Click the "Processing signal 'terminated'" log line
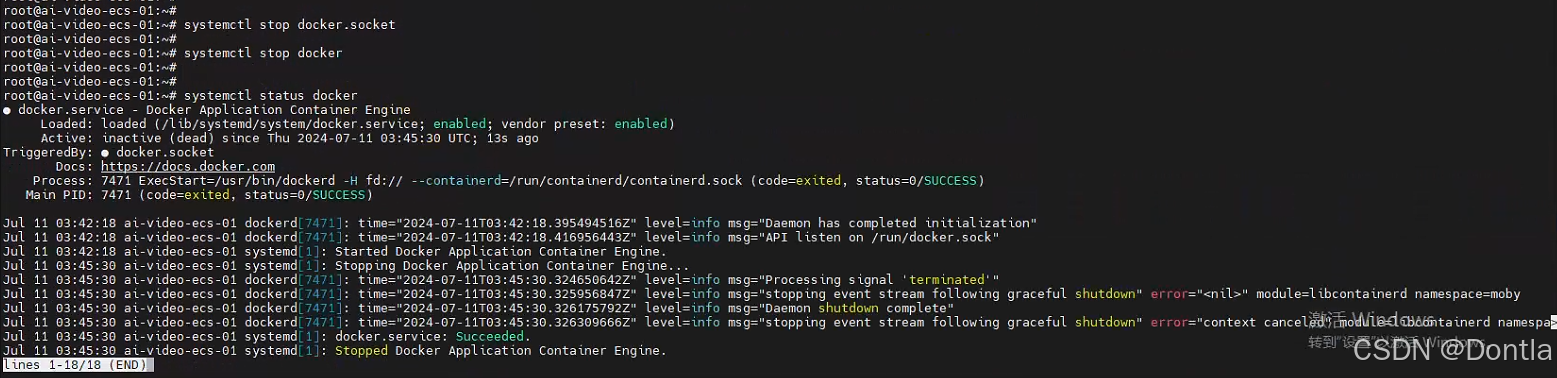This screenshot has height=378, width=1557. coord(501,280)
